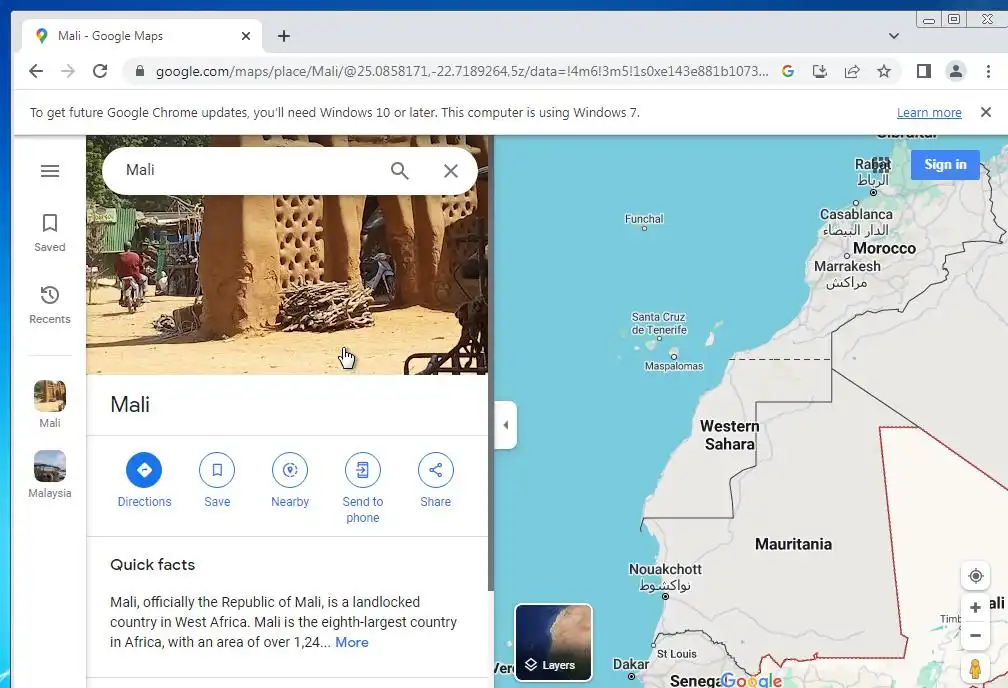
Task: Select the Malaysia recent place thumbnail
Action: (50, 475)
